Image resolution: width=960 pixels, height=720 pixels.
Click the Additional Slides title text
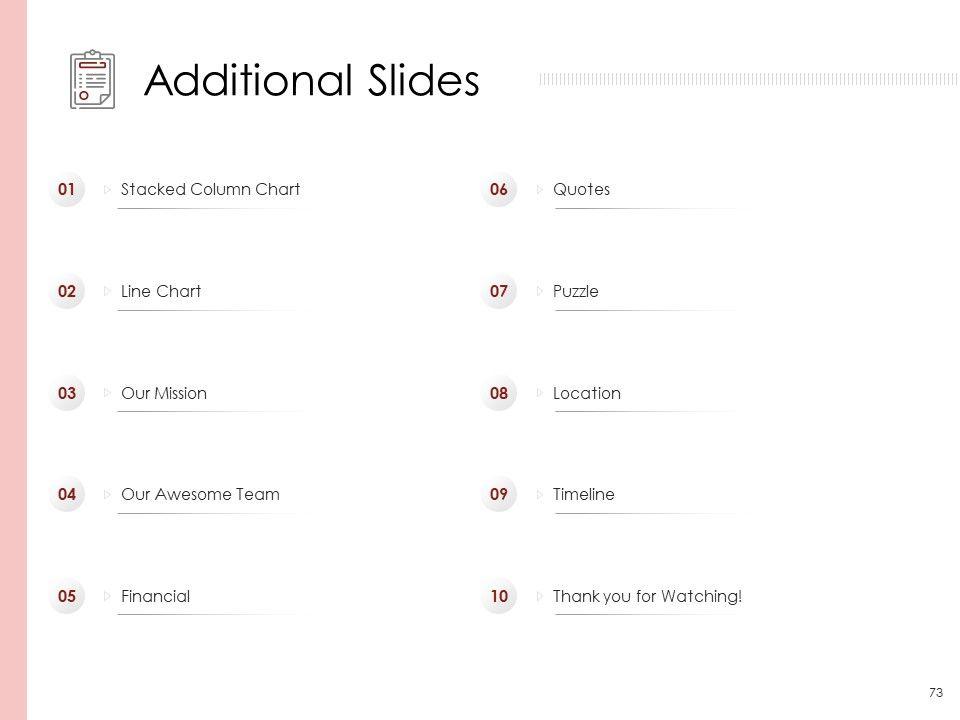coord(312,81)
